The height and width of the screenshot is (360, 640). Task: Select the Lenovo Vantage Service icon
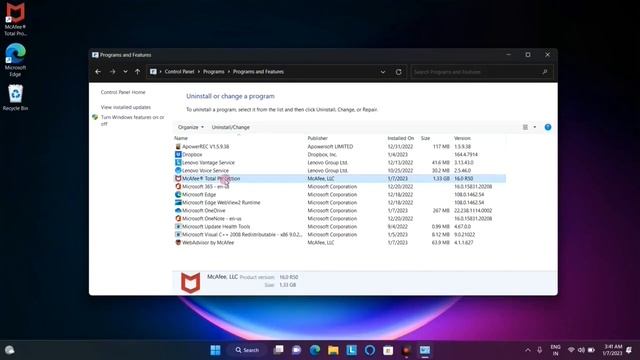click(178, 162)
